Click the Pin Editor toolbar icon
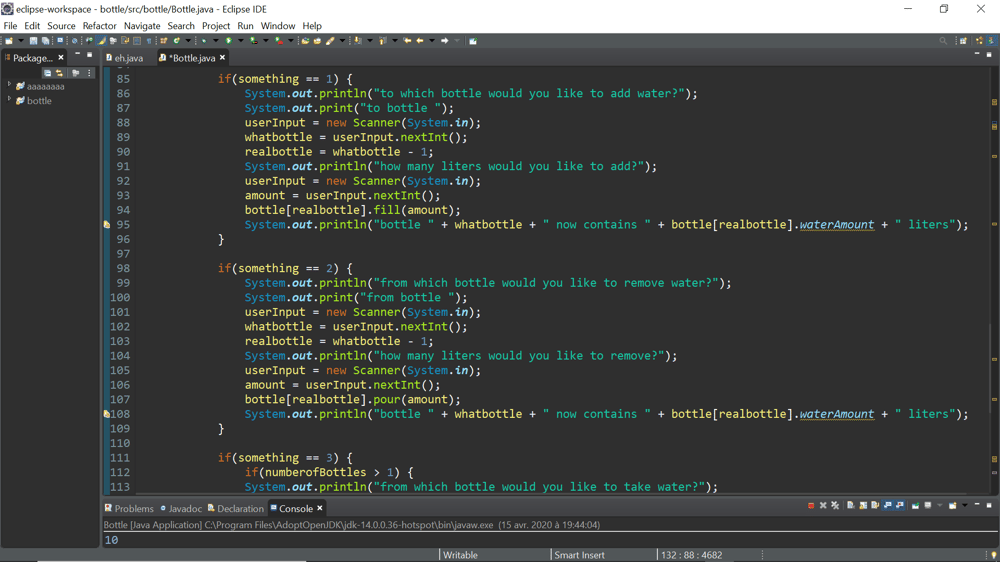Viewport: 1000px width, 562px height. coord(473,41)
